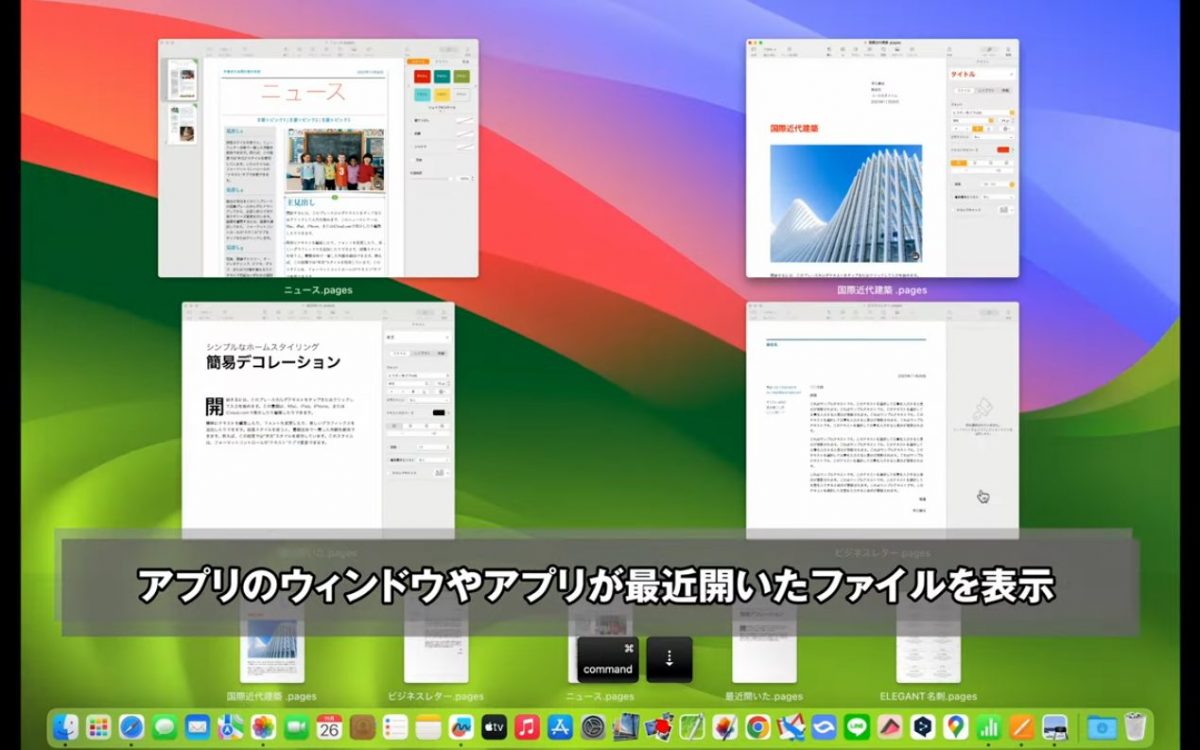Open the Mail app in the Dock
The width and height of the screenshot is (1200, 750).
pos(197,727)
